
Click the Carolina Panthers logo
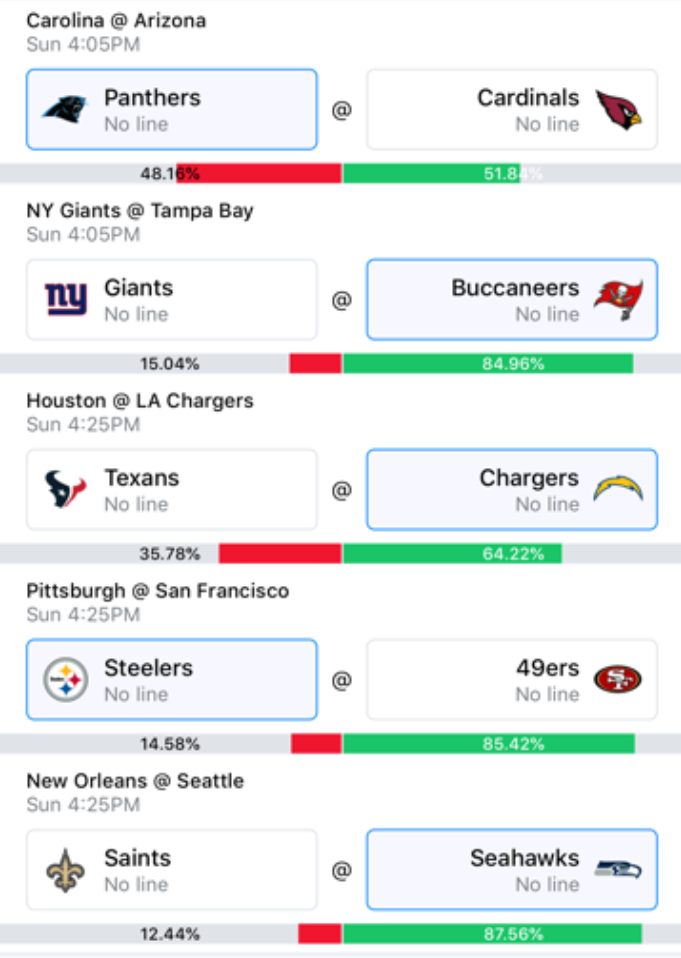coord(65,109)
